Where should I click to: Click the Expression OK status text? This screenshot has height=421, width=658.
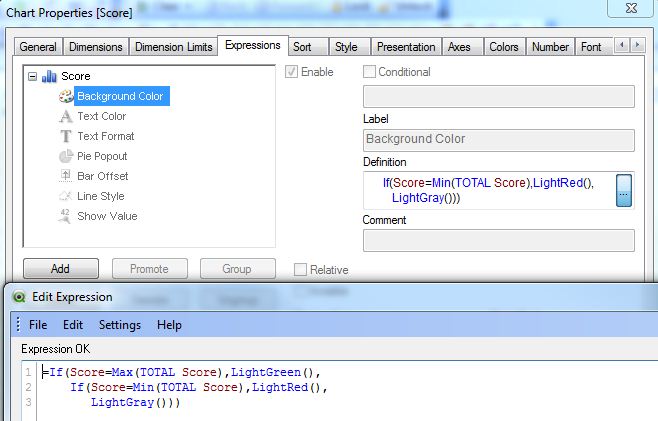pos(55,349)
